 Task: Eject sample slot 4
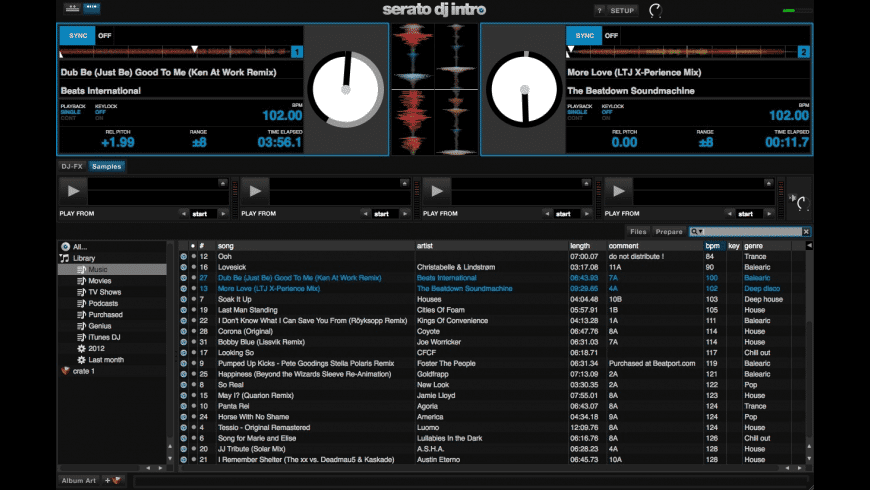[768, 183]
